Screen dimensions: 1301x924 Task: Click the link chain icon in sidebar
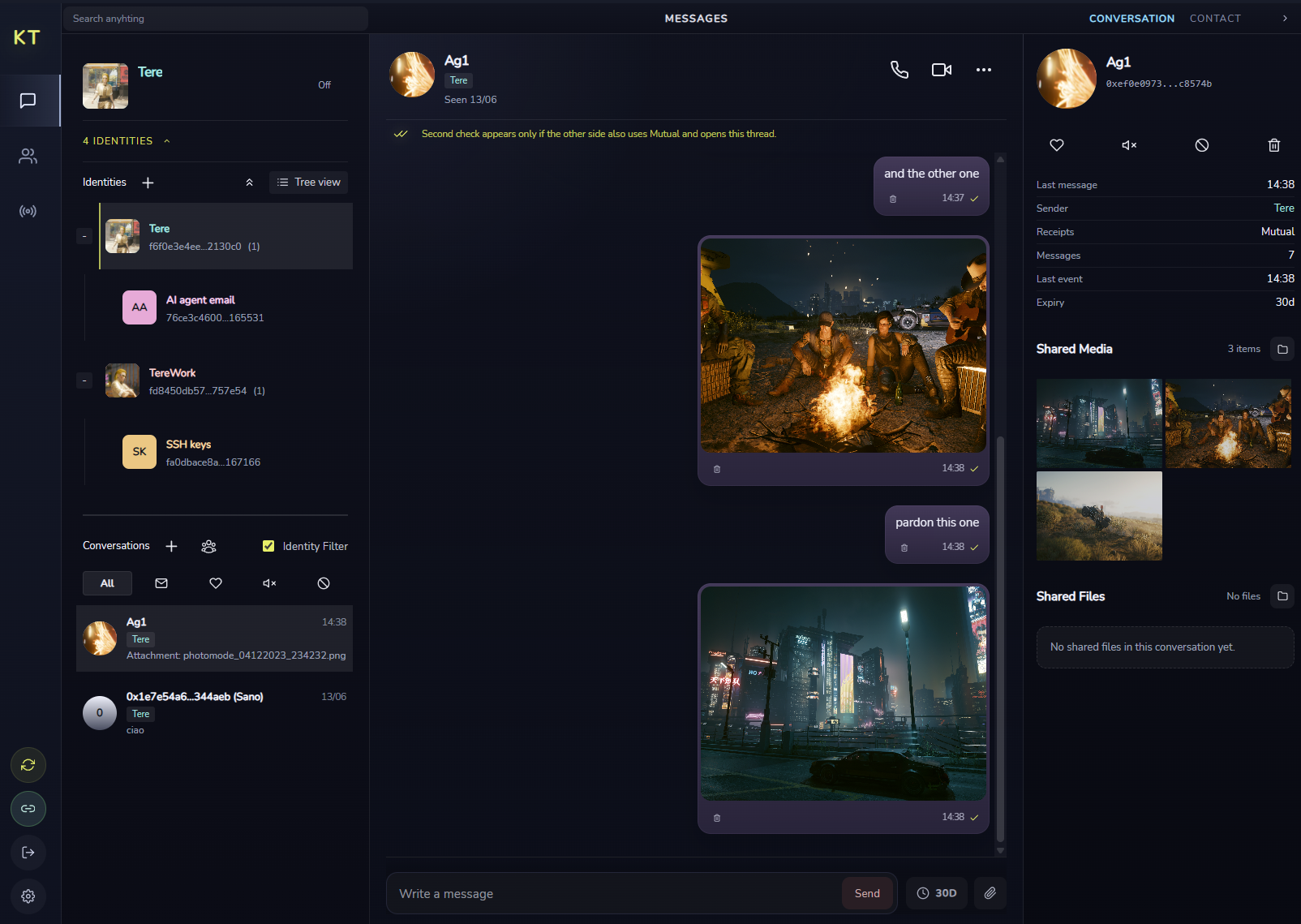[x=28, y=809]
